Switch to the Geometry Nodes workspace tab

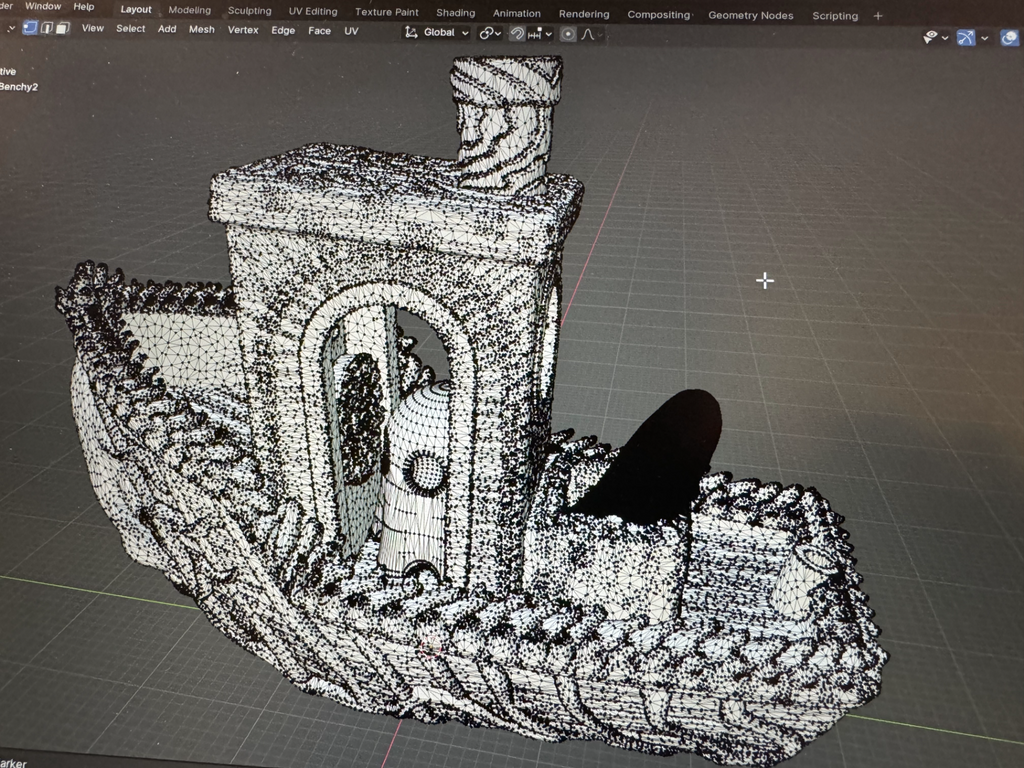750,15
